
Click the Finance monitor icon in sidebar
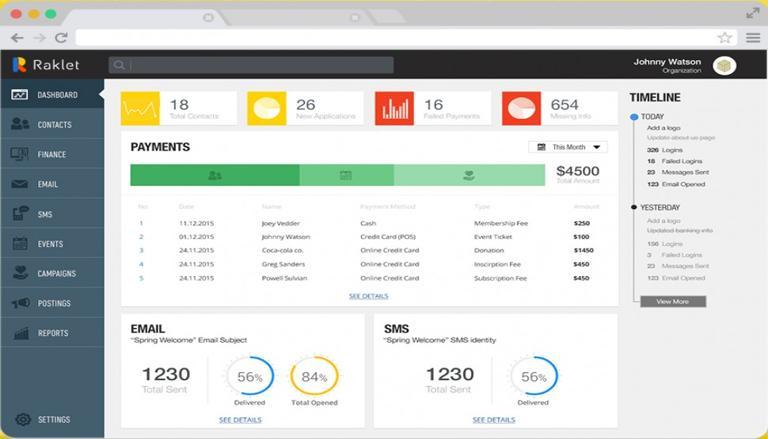(20, 154)
